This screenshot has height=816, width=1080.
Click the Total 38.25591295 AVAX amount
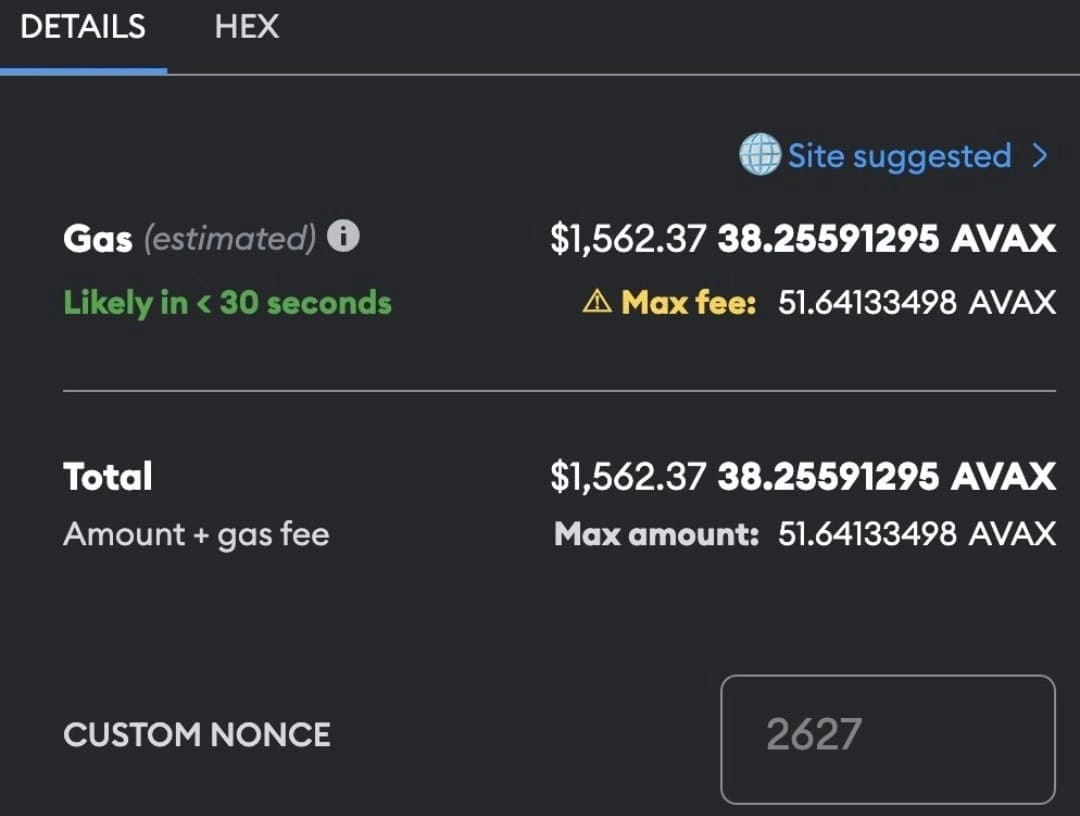click(886, 476)
